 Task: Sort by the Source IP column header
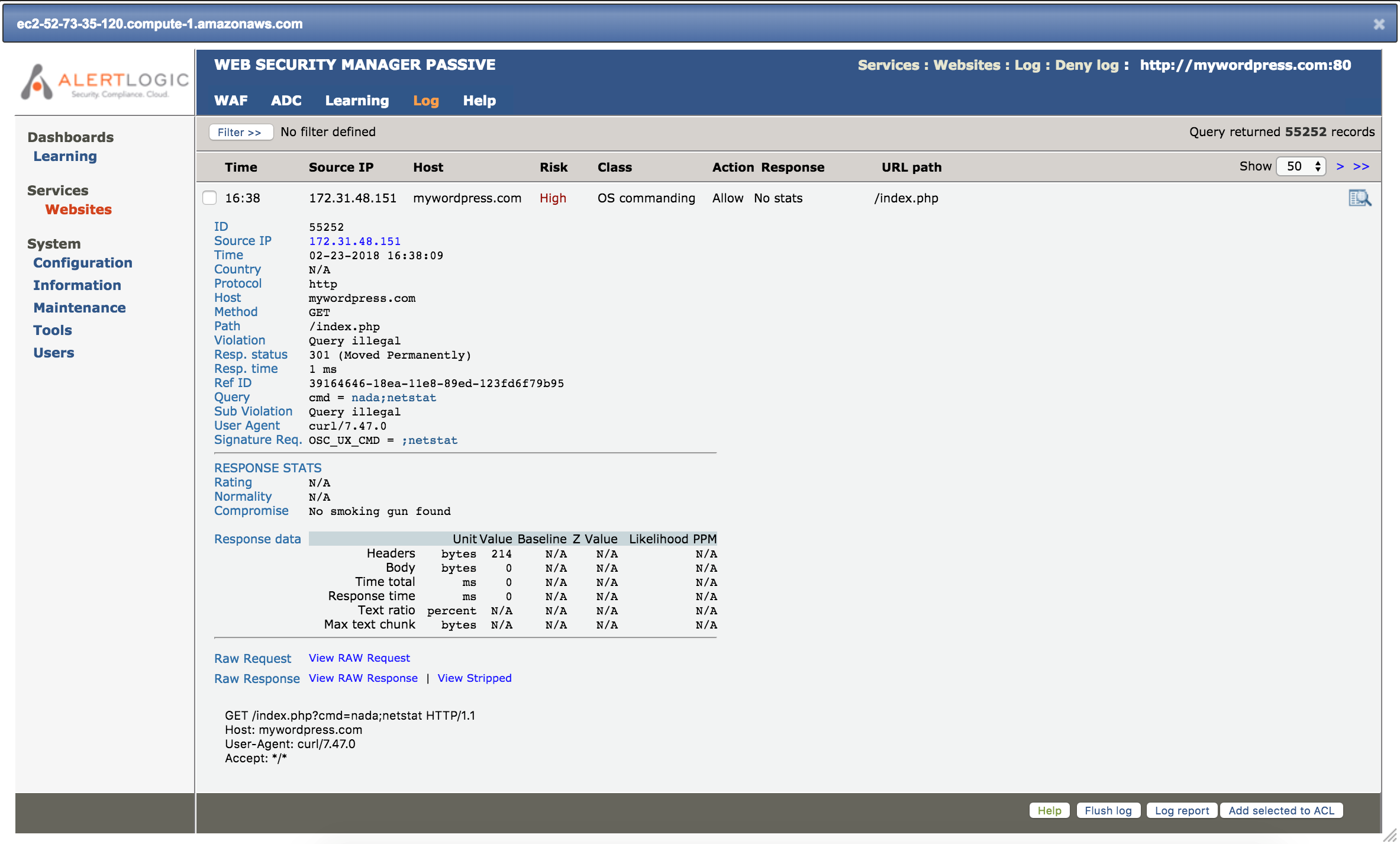pos(341,167)
